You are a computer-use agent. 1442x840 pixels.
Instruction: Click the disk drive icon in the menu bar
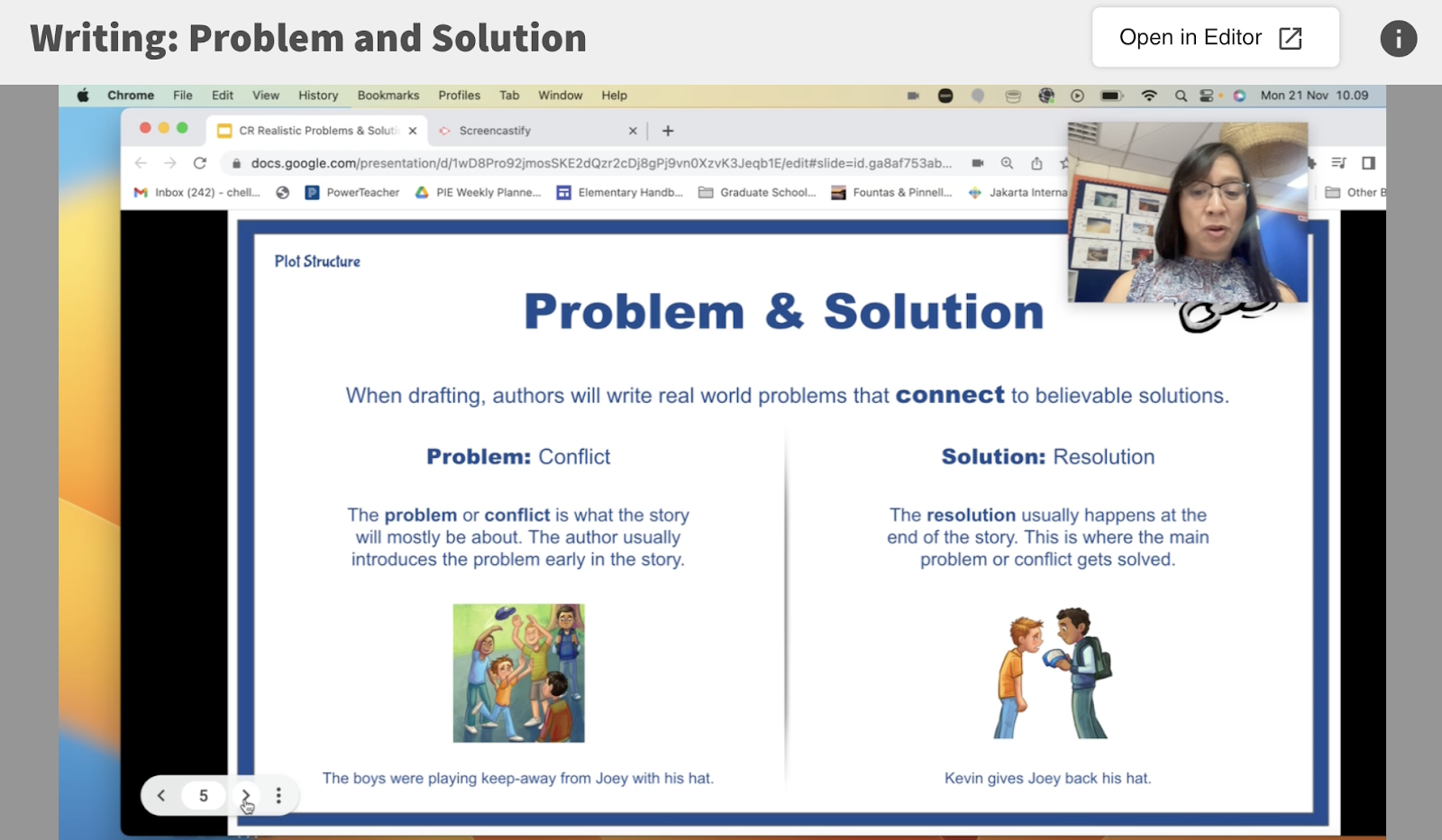1013,96
